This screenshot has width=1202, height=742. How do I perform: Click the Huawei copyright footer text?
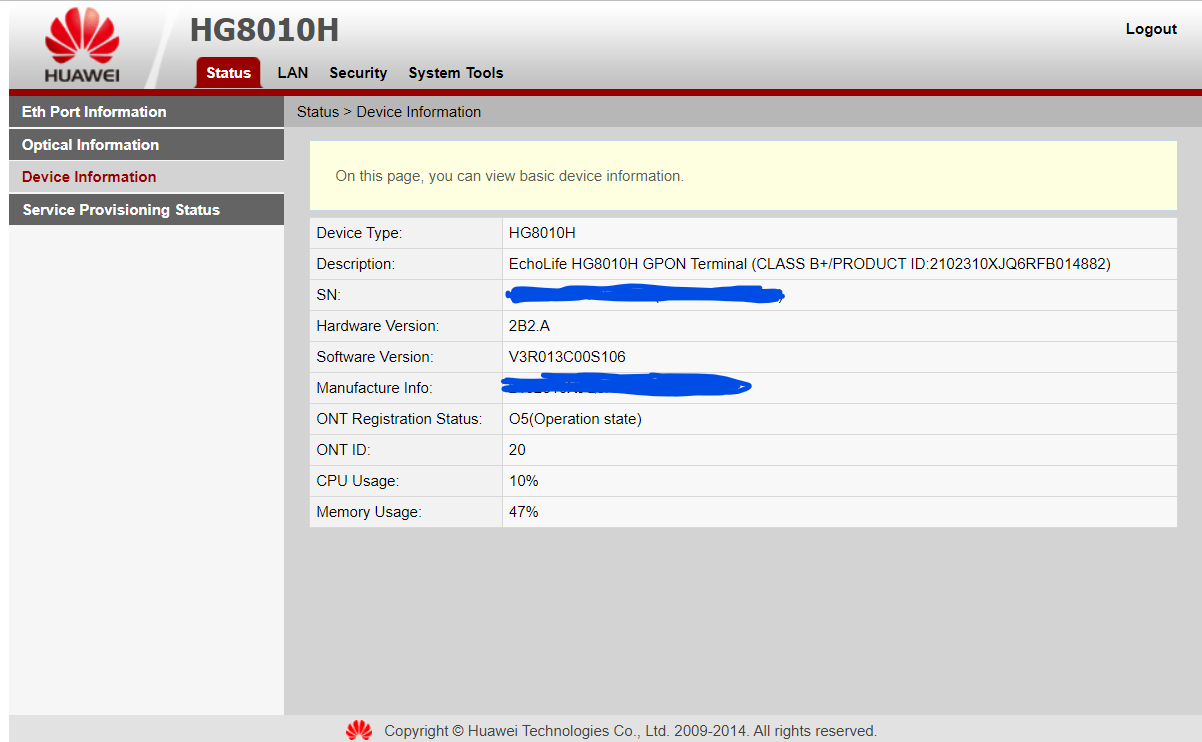pos(630,731)
